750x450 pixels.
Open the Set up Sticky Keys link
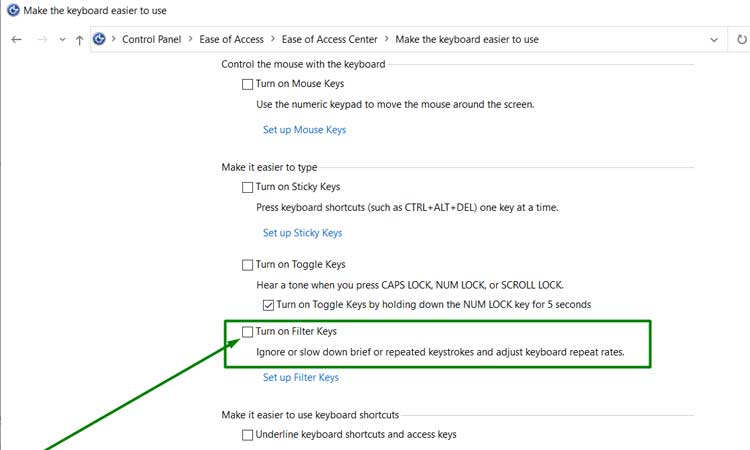click(302, 233)
